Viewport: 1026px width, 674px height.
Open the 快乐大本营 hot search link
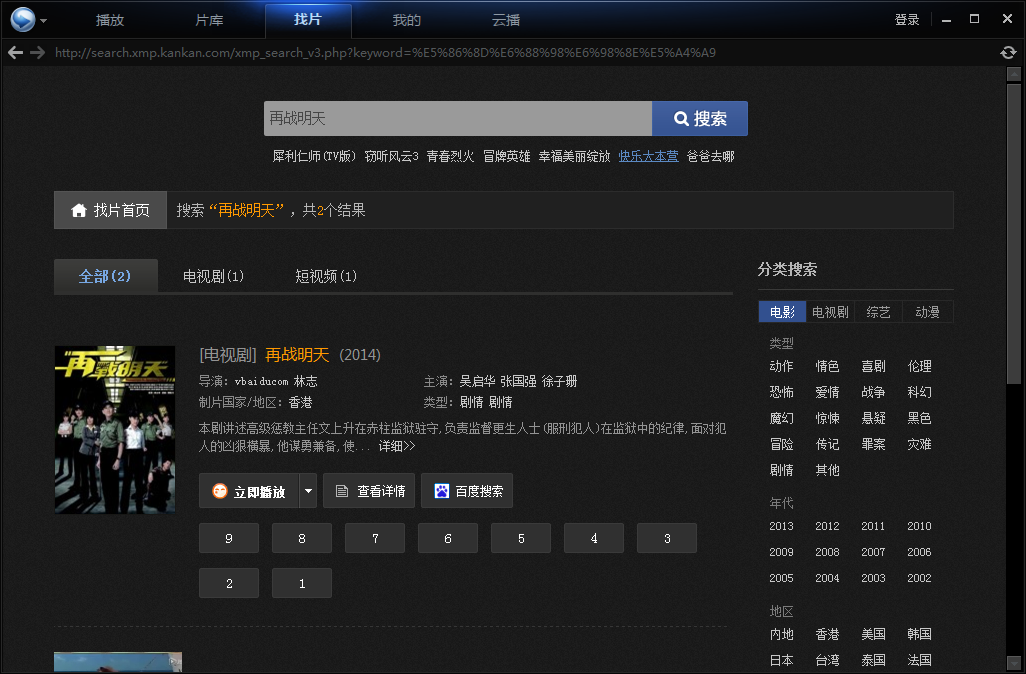648,156
